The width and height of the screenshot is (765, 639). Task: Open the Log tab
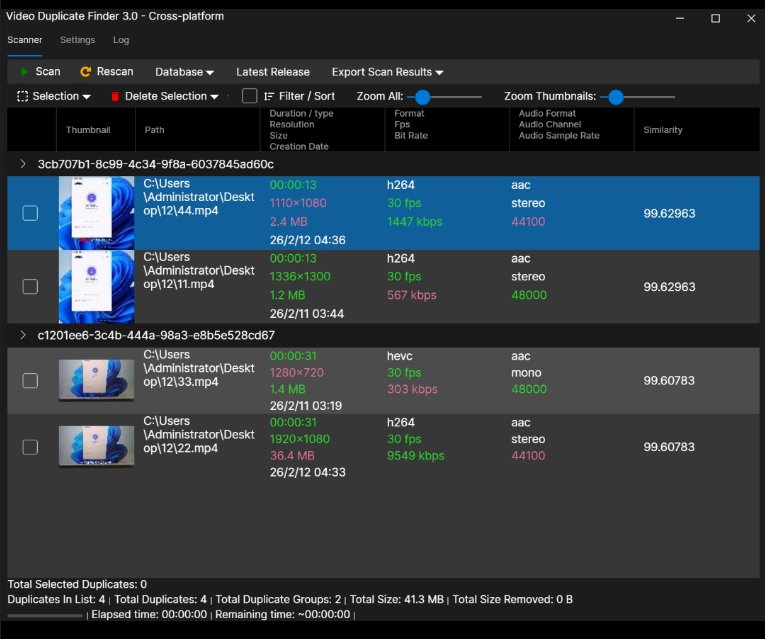coord(121,40)
